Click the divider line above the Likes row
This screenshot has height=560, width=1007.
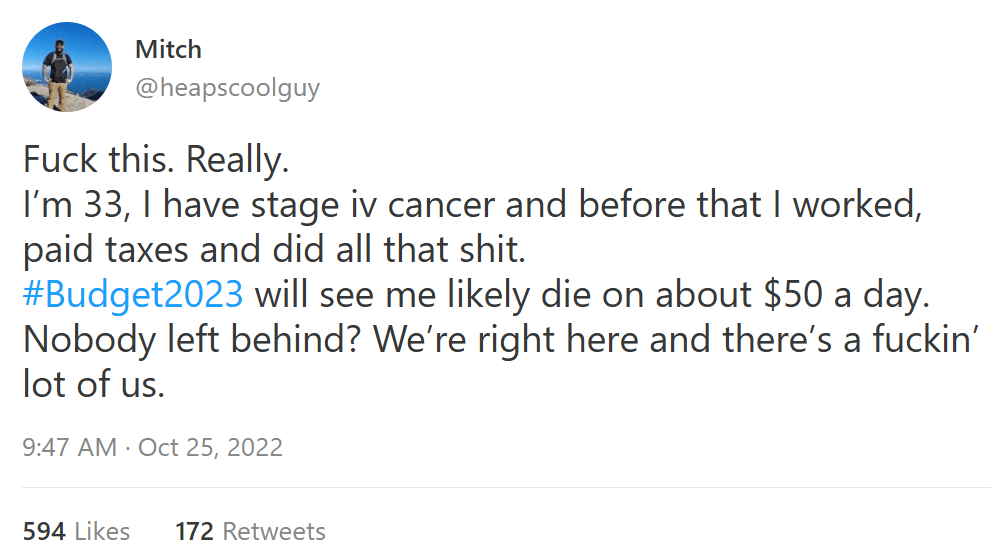point(503,488)
